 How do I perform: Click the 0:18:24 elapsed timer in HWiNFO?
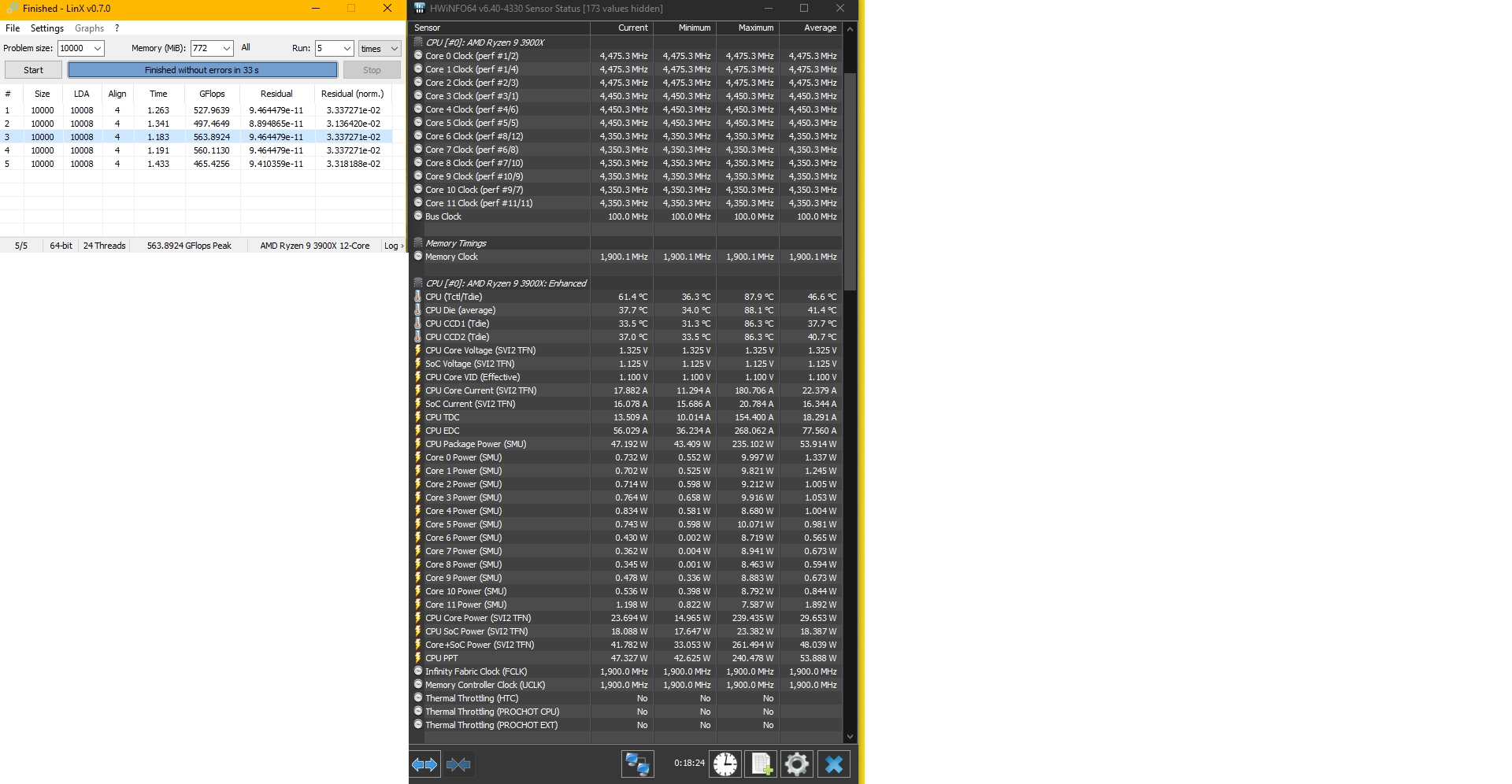[690, 763]
